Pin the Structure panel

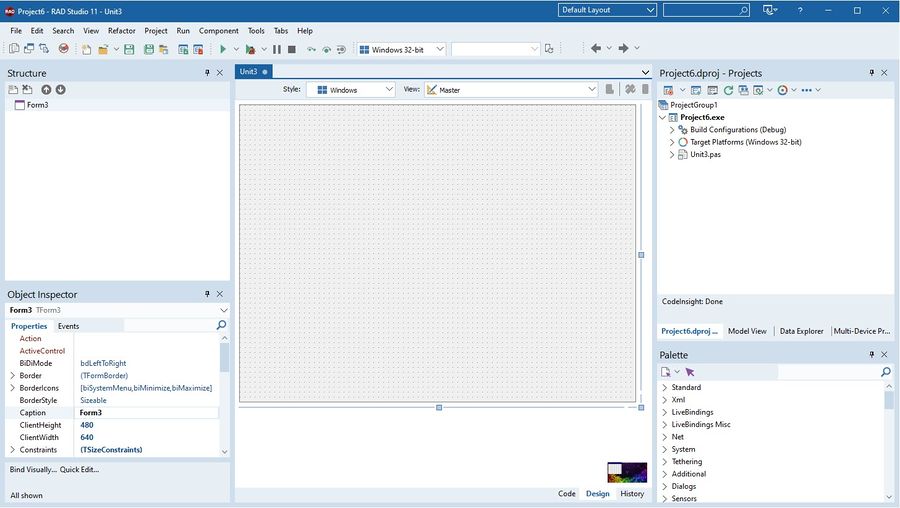[x=207, y=72]
